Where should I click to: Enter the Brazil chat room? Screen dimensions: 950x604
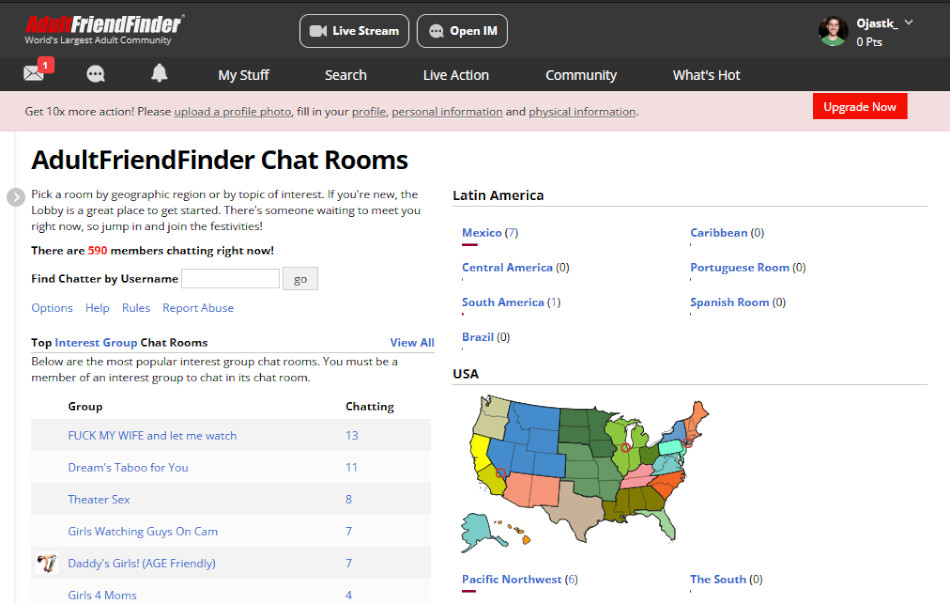tap(477, 337)
